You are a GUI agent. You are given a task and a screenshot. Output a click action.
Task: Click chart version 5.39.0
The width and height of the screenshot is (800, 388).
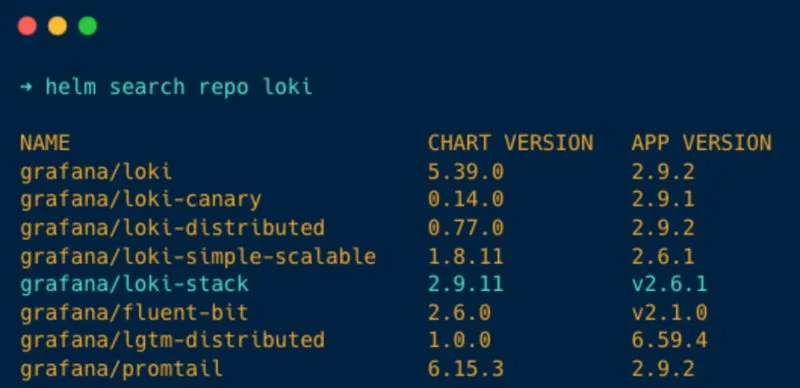point(466,172)
